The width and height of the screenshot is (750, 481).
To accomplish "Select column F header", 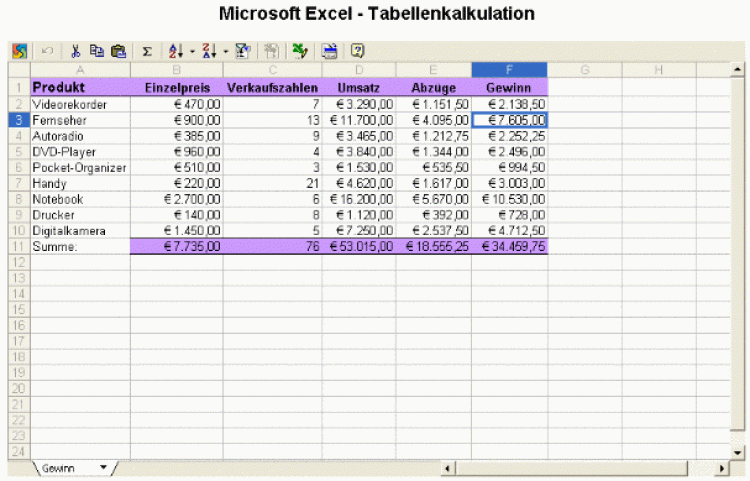I will click(x=509, y=69).
